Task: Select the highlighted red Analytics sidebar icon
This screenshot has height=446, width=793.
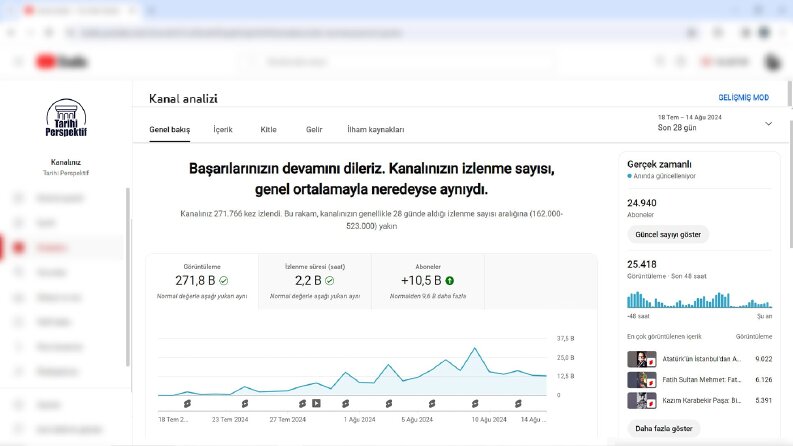Action: pos(19,247)
